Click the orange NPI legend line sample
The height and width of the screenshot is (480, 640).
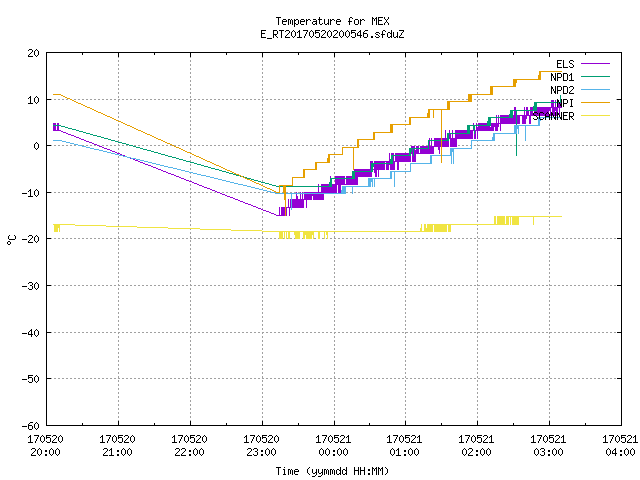pyautogui.click(x=595, y=102)
